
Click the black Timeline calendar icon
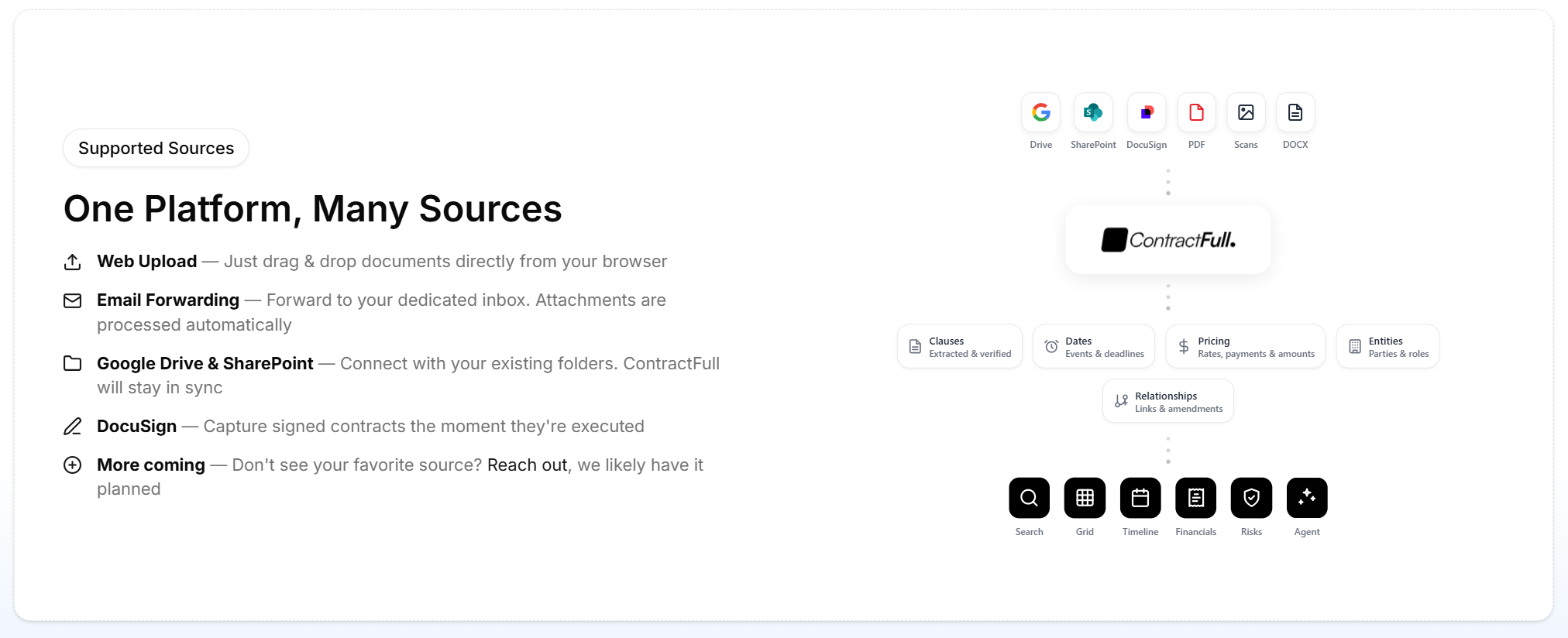pos(1140,498)
